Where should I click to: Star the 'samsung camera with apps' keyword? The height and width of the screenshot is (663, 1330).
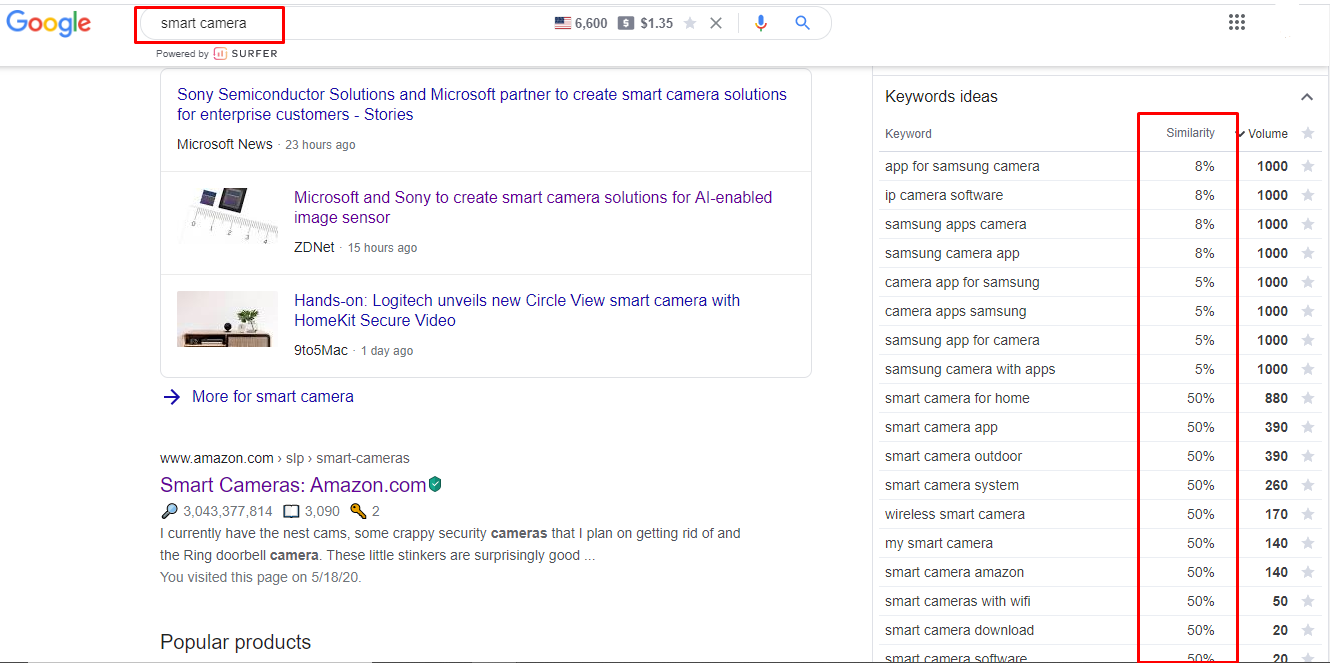pyautogui.click(x=1308, y=369)
